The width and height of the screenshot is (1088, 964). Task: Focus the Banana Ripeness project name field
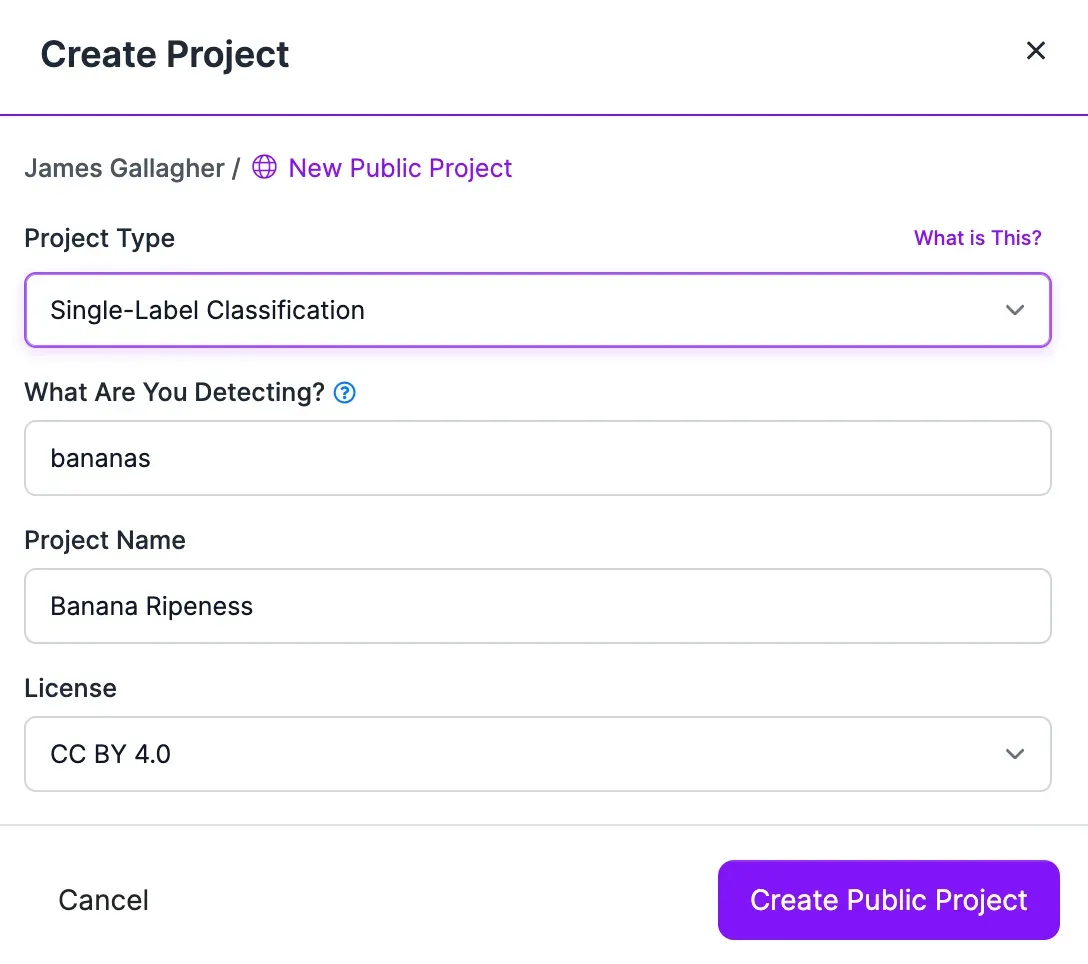tap(537, 606)
